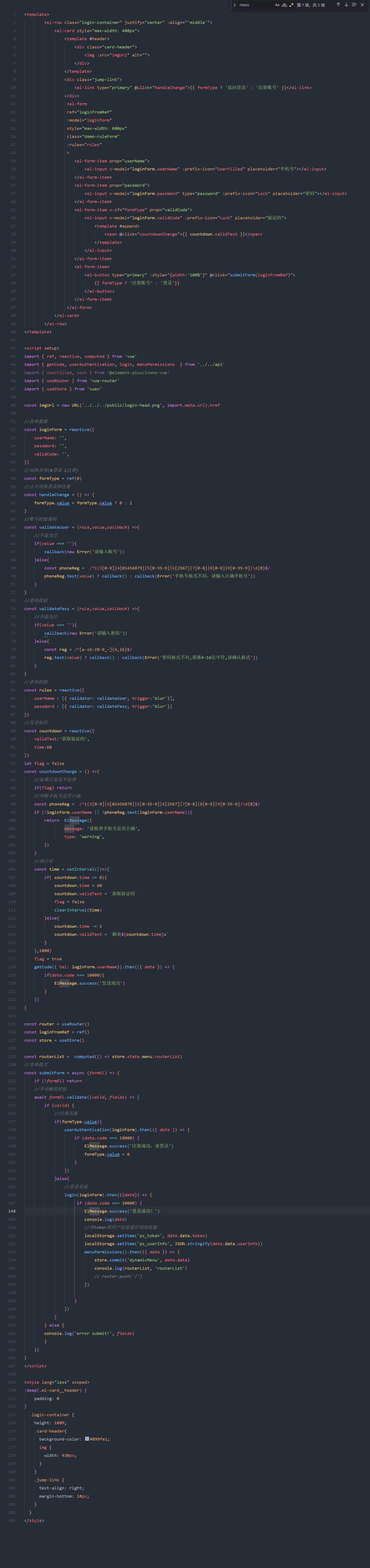This screenshot has height=1568, width=370.
Task: Toggle Find in Selection icon
Action: point(354,5)
